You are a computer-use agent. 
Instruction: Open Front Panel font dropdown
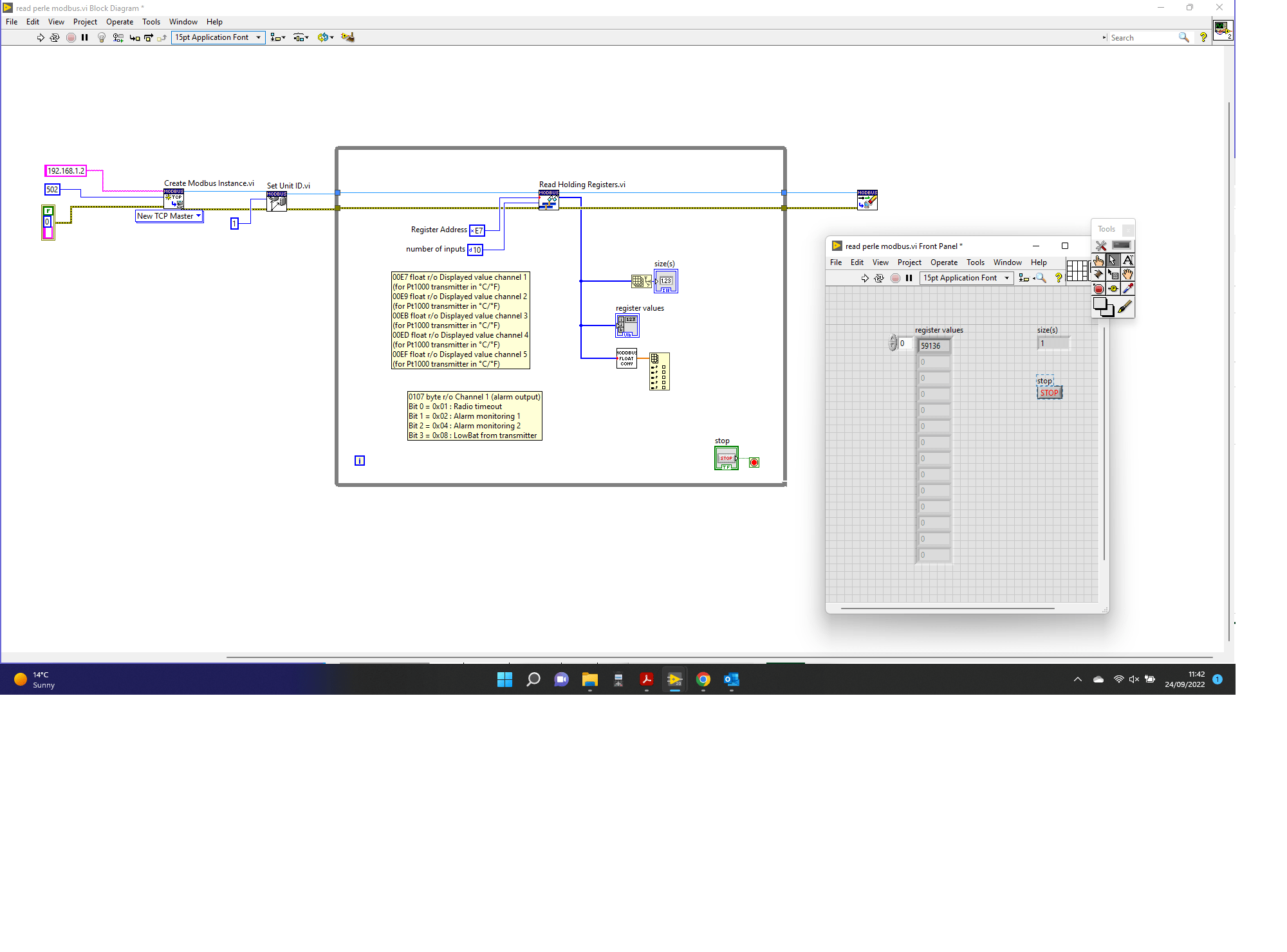click(967, 278)
